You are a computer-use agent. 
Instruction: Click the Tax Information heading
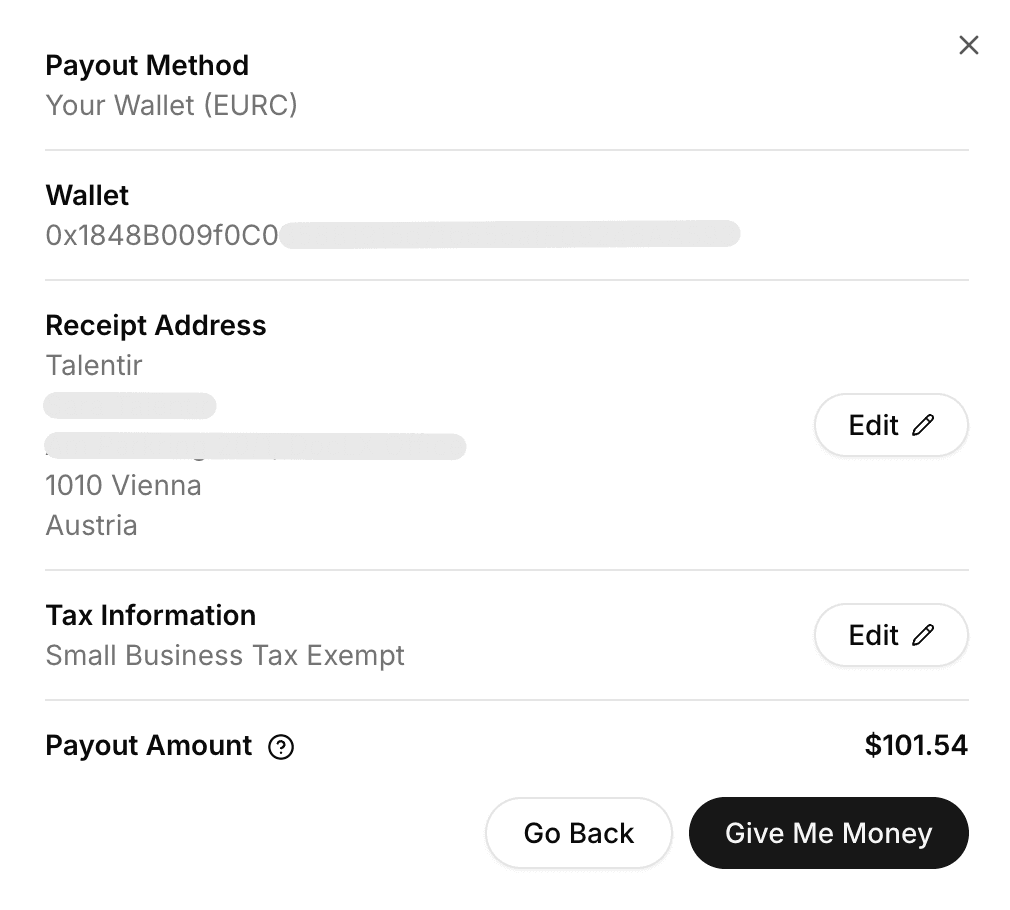[151, 615]
